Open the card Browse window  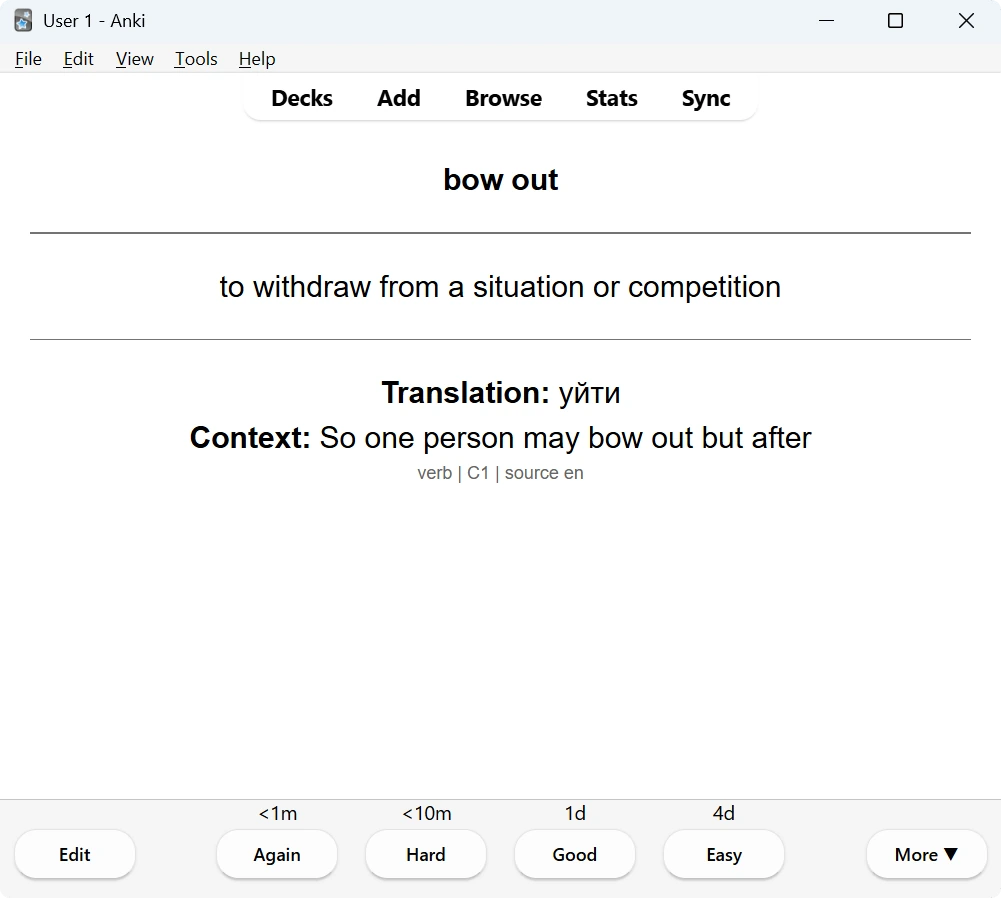pos(504,98)
